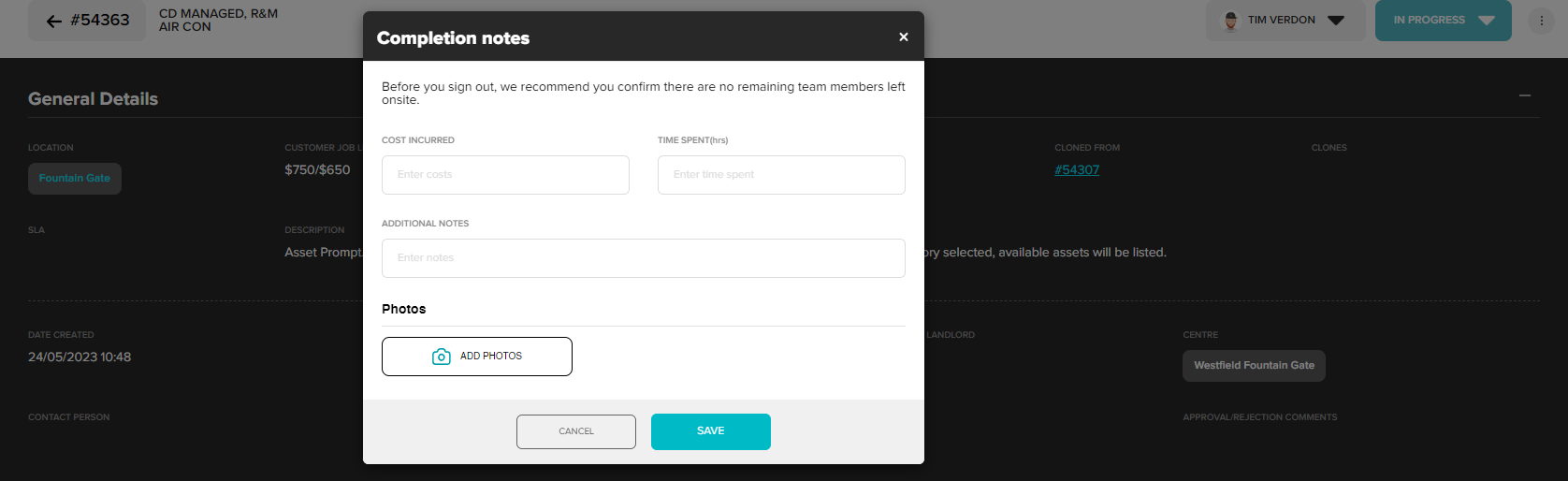Click the camera icon in Add Photos
Screen dimensions: 1568x481
click(441, 357)
